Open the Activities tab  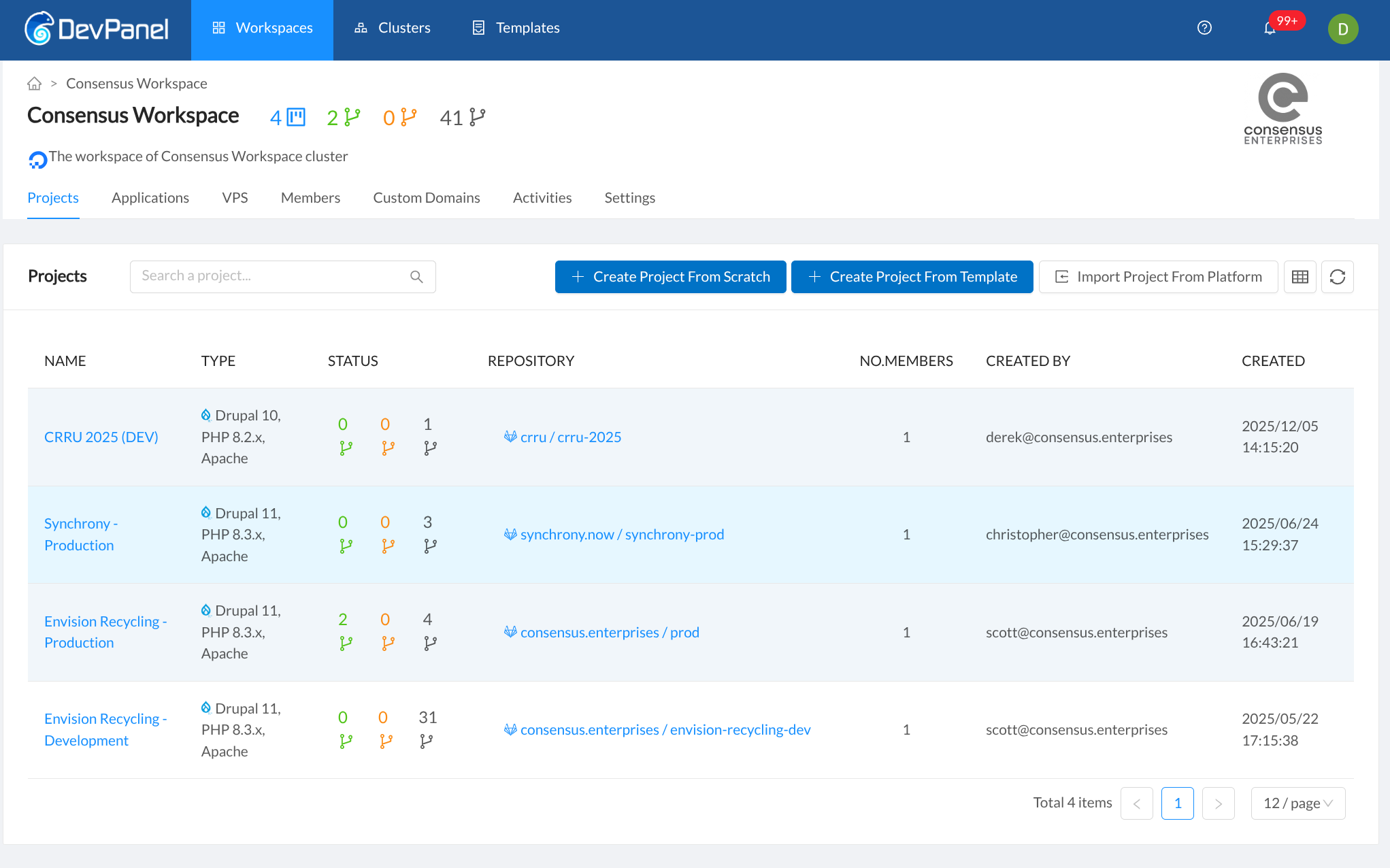[x=542, y=198]
